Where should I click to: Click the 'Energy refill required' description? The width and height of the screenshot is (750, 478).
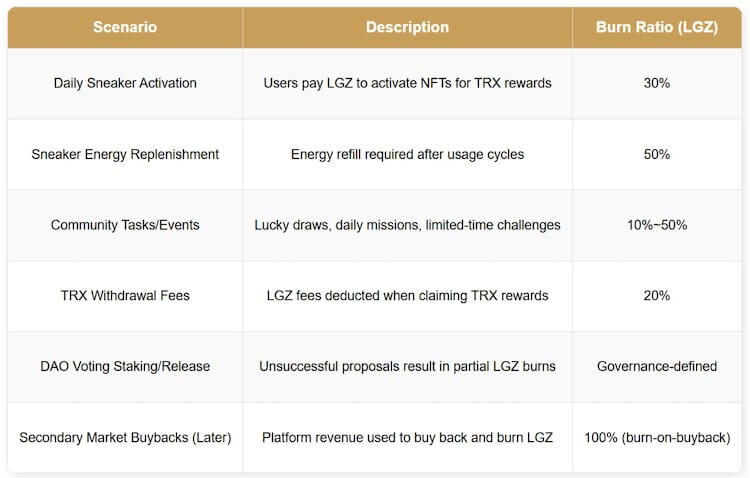(x=407, y=154)
